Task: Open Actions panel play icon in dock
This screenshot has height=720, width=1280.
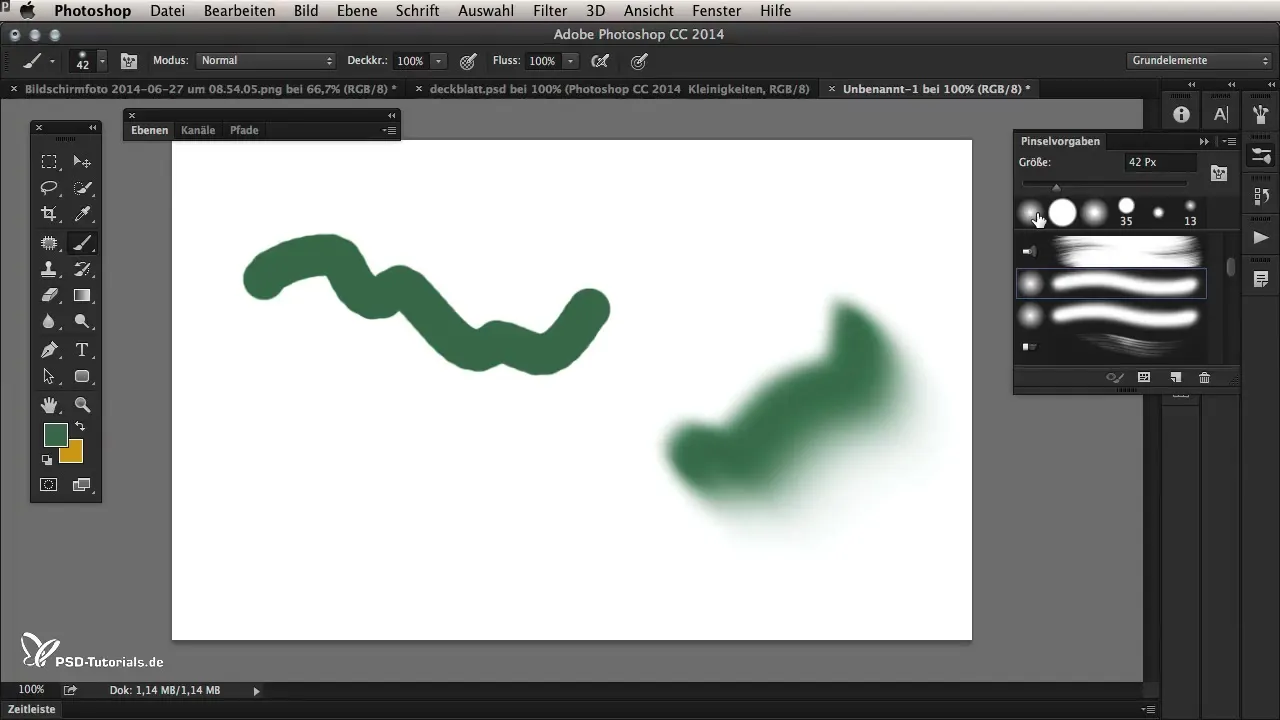Action: click(1261, 238)
